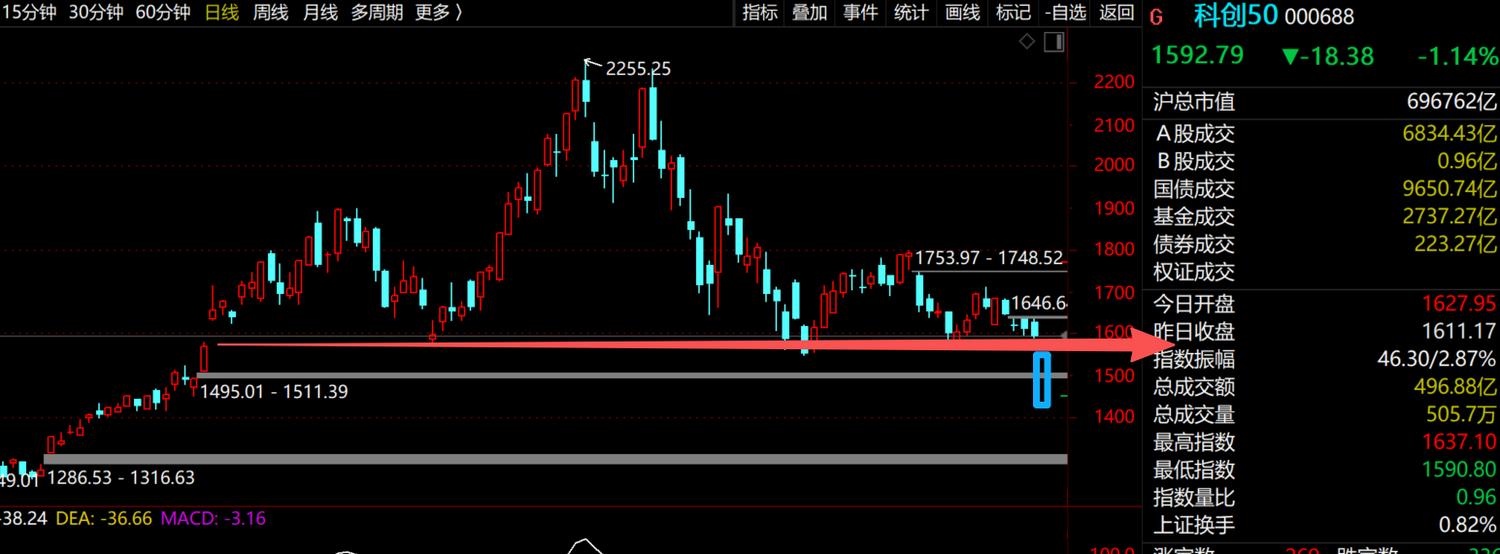Viewport: 1500px width, 554px height.
Task: Open the 统计 statistics button
Action: tap(910, 12)
